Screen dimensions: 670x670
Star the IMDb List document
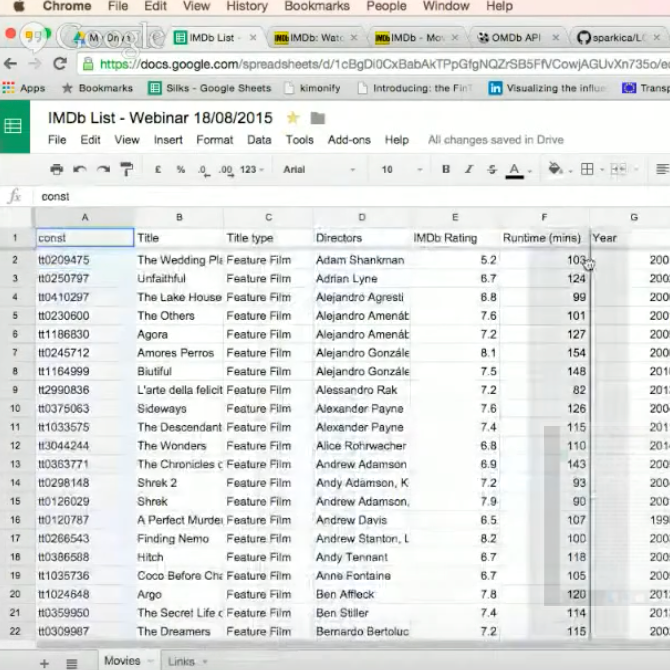coord(293,118)
